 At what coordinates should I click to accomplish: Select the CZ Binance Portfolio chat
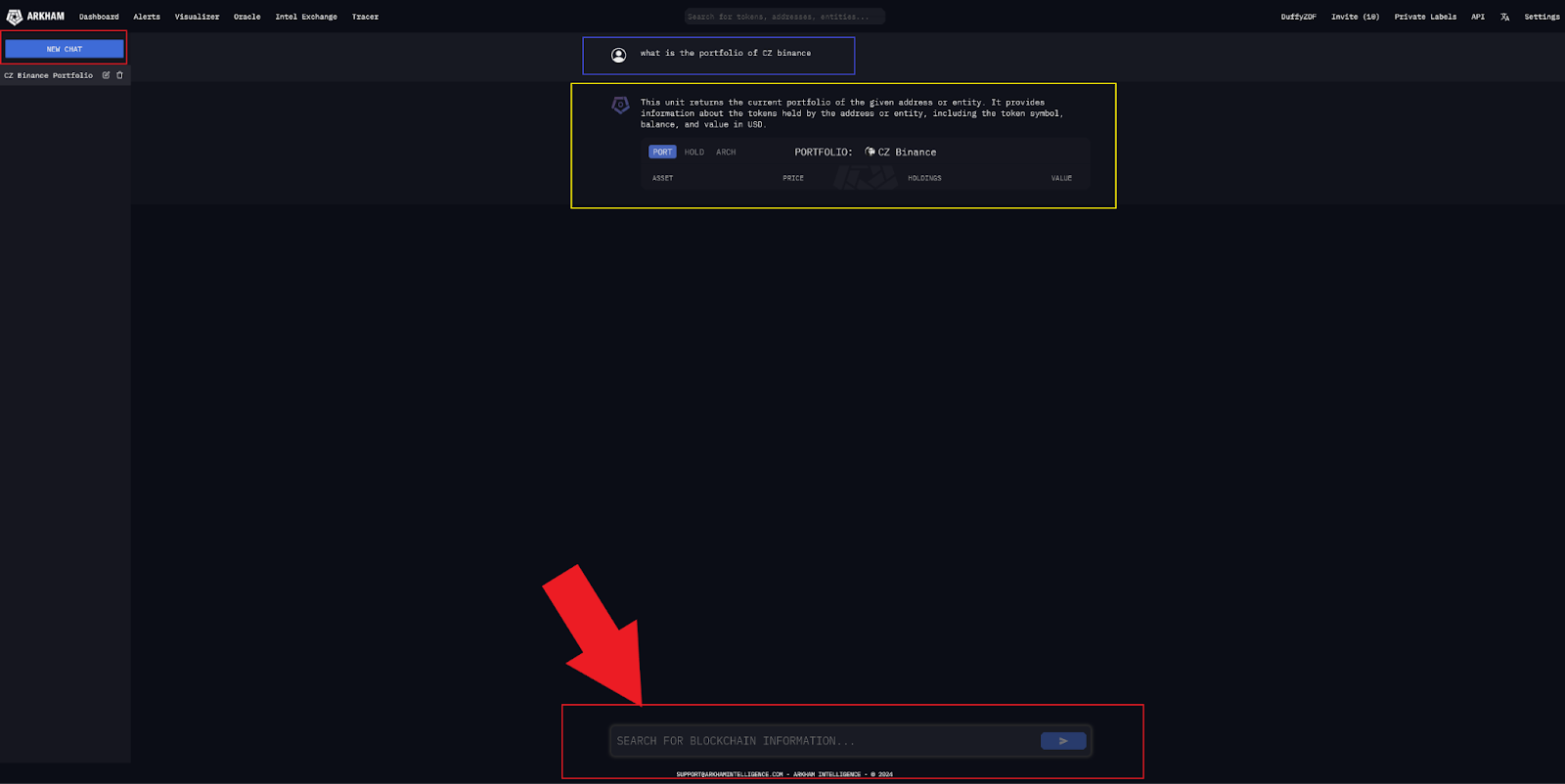coord(49,75)
